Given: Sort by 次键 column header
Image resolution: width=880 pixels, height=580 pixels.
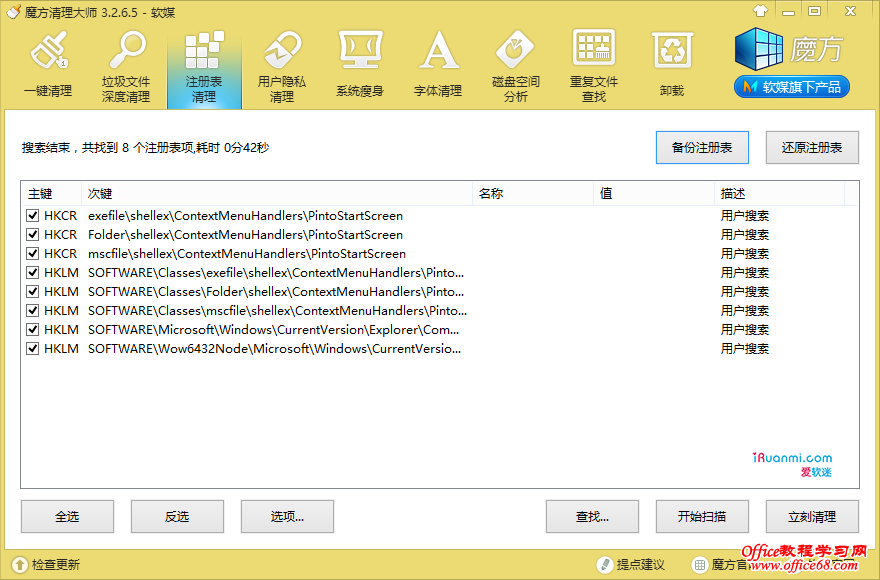Looking at the screenshot, I should pyautogui.click(x=277, y=194).
